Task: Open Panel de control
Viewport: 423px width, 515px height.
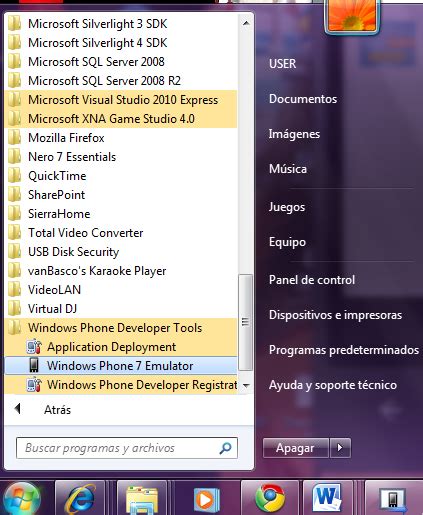Action: click(312, 280)
